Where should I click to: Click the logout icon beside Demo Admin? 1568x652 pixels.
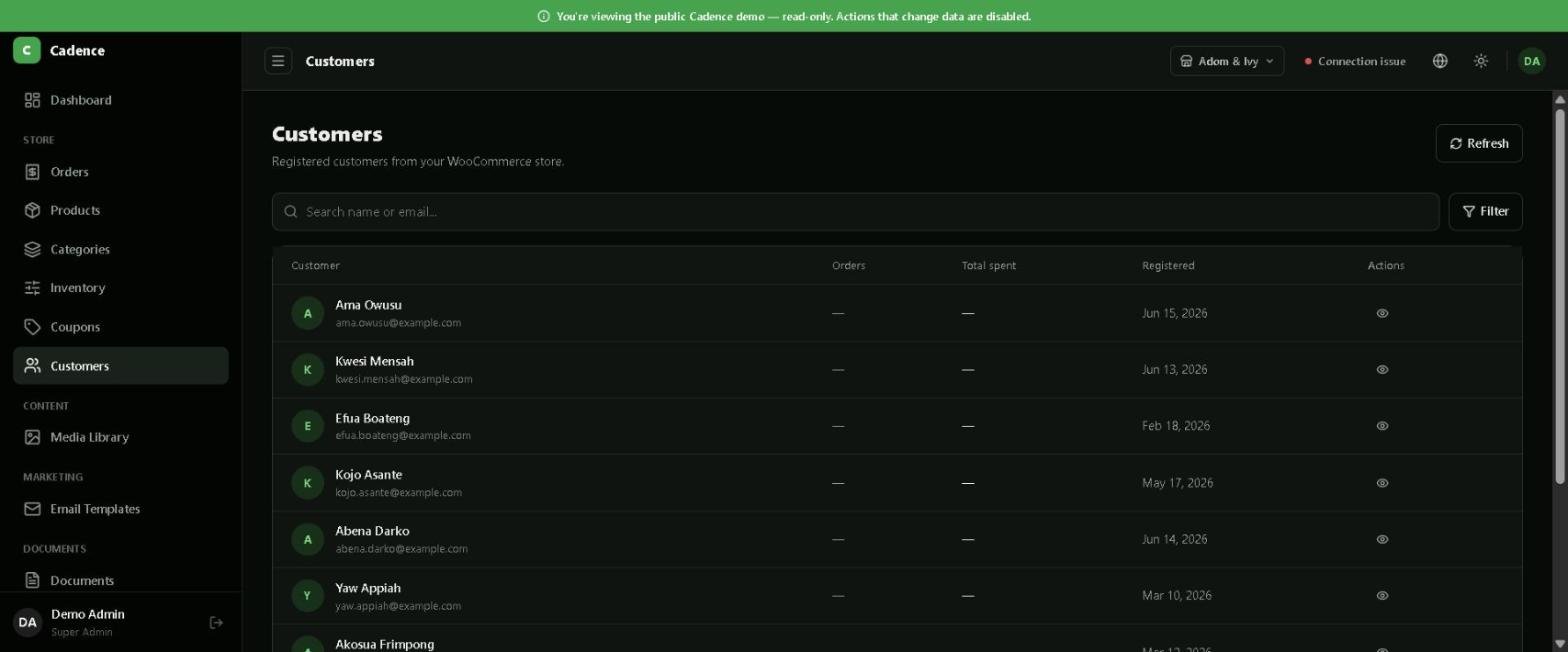[216, 622]
